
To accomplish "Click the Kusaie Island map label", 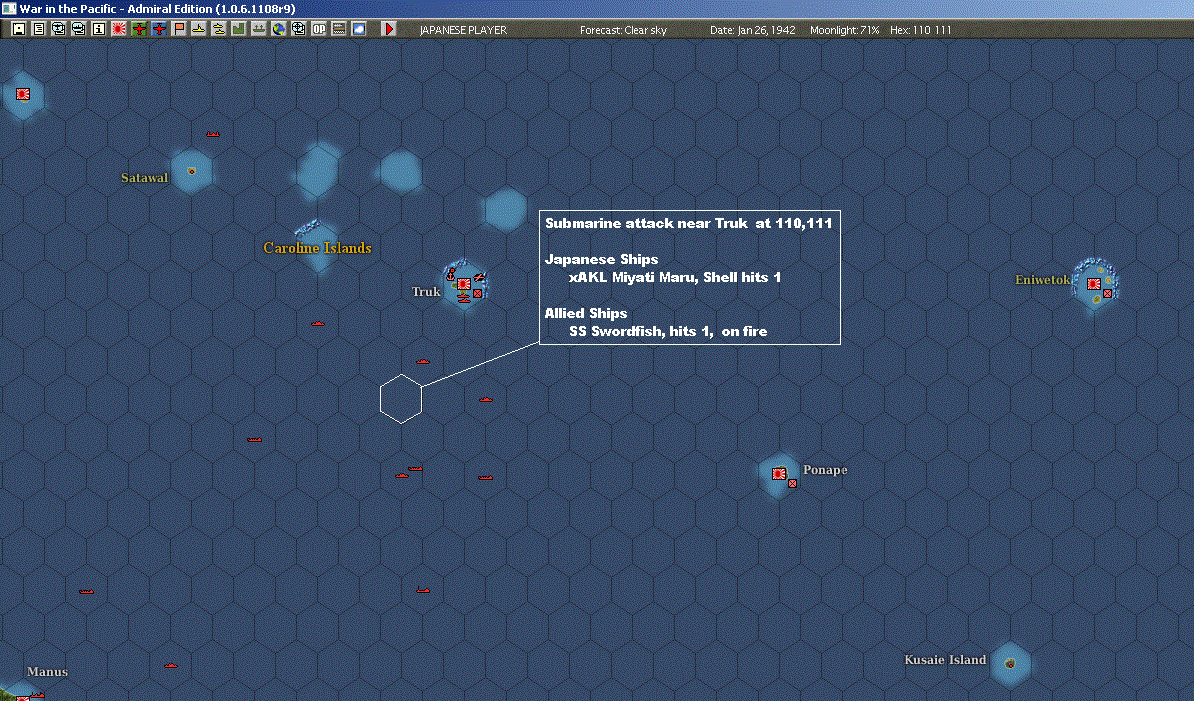I will coord(945,660).
